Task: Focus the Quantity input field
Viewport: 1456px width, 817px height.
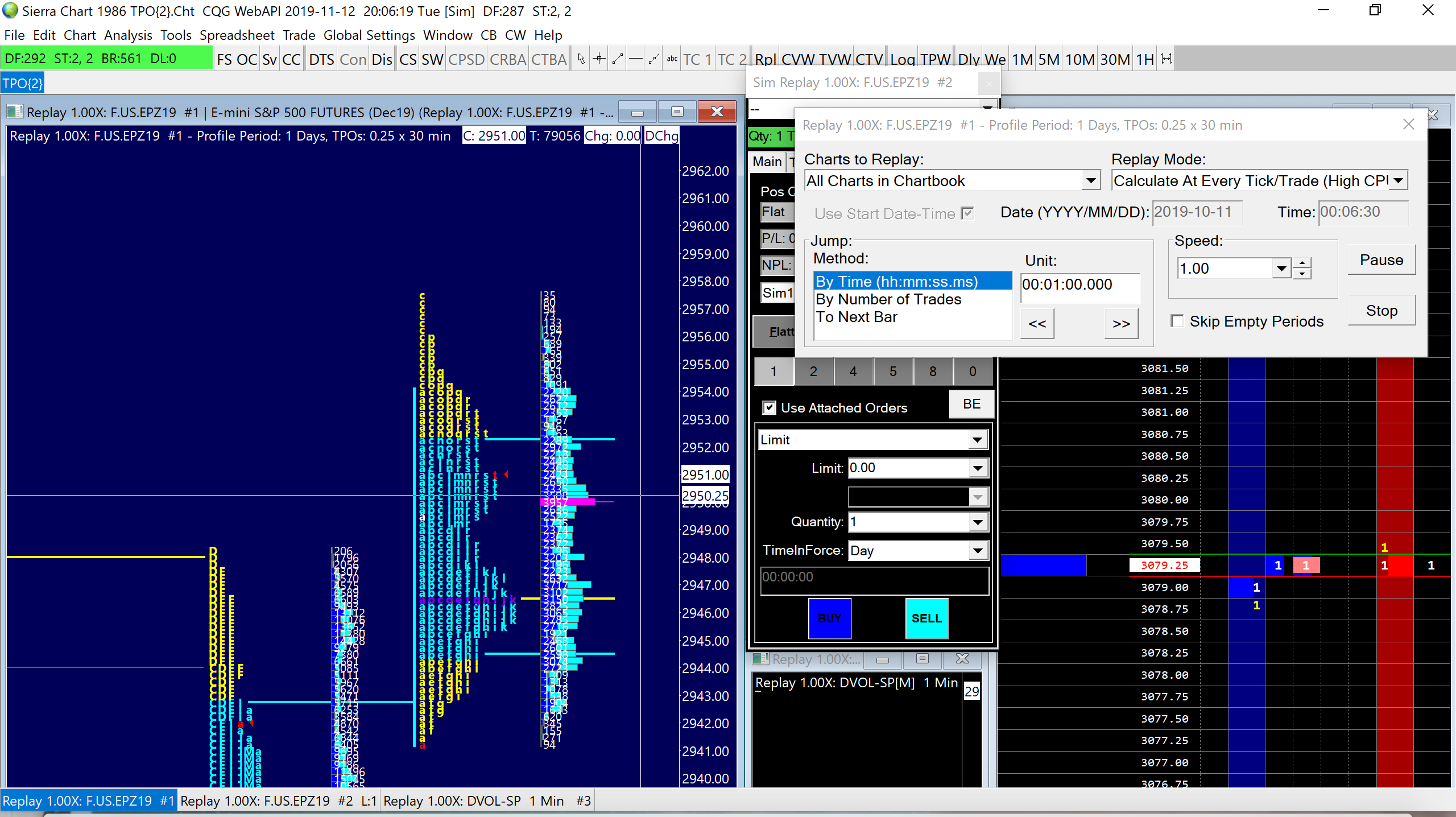Action: click(908, 522)
